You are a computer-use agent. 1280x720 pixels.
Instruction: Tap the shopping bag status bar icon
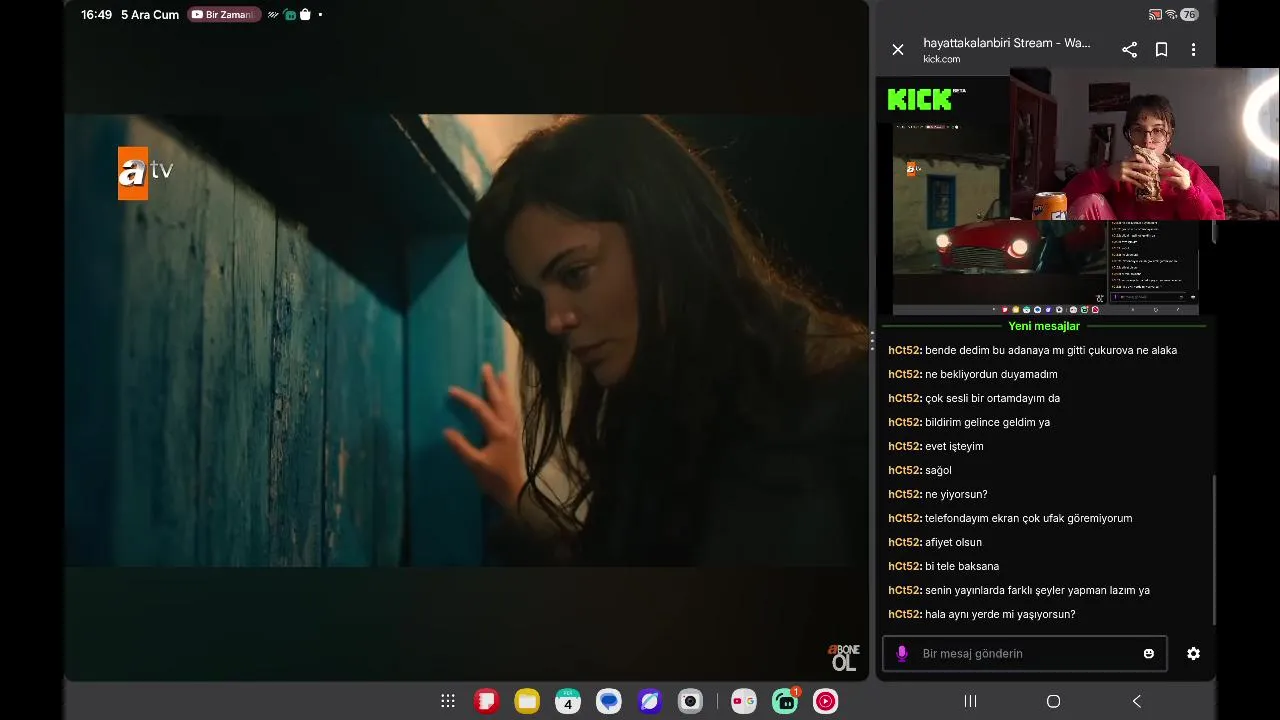(305, 15)
